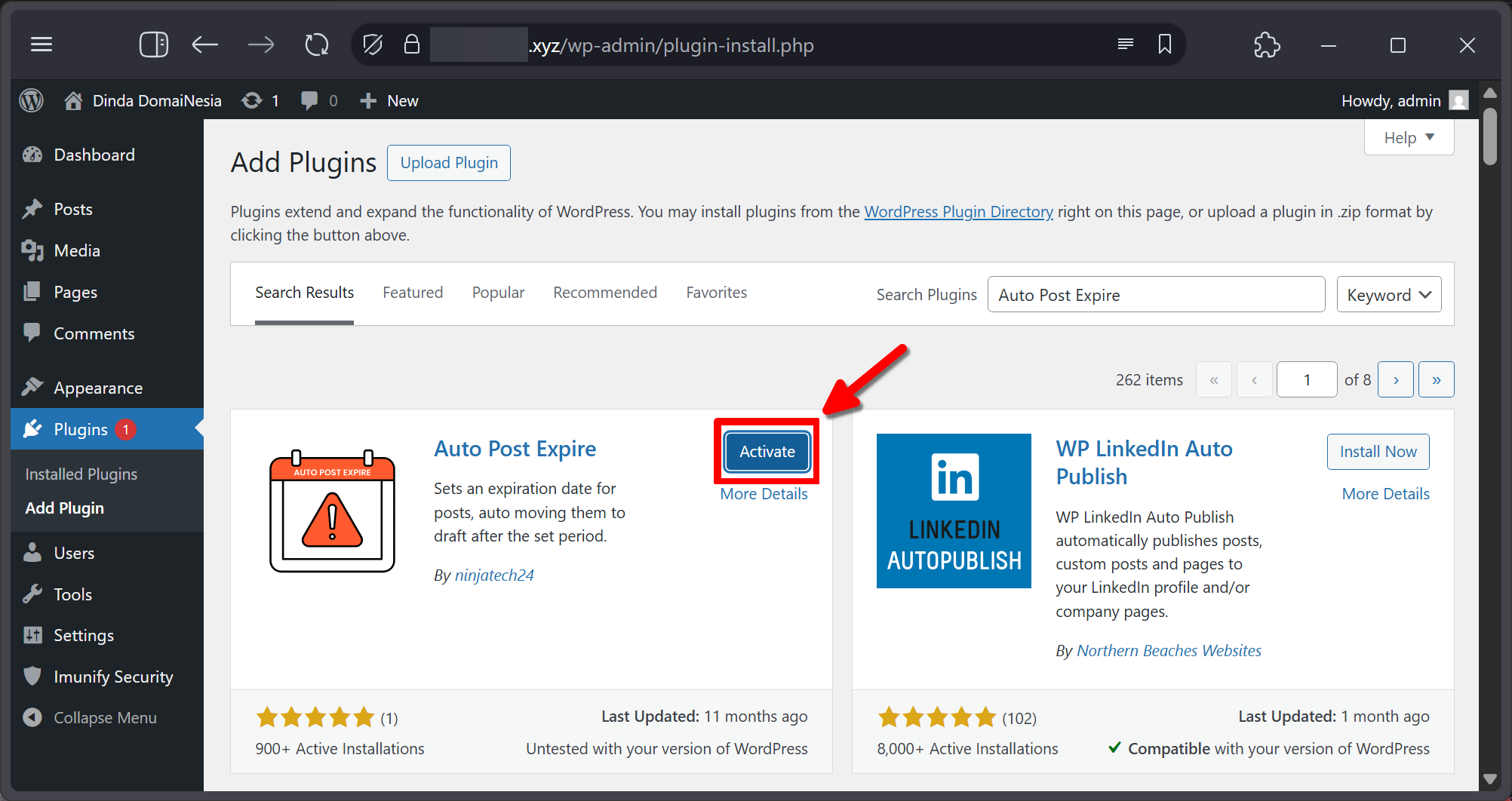Open the browser hamburger menu
This screenshot has width=1512, height=801.
[x=41, y=45]
